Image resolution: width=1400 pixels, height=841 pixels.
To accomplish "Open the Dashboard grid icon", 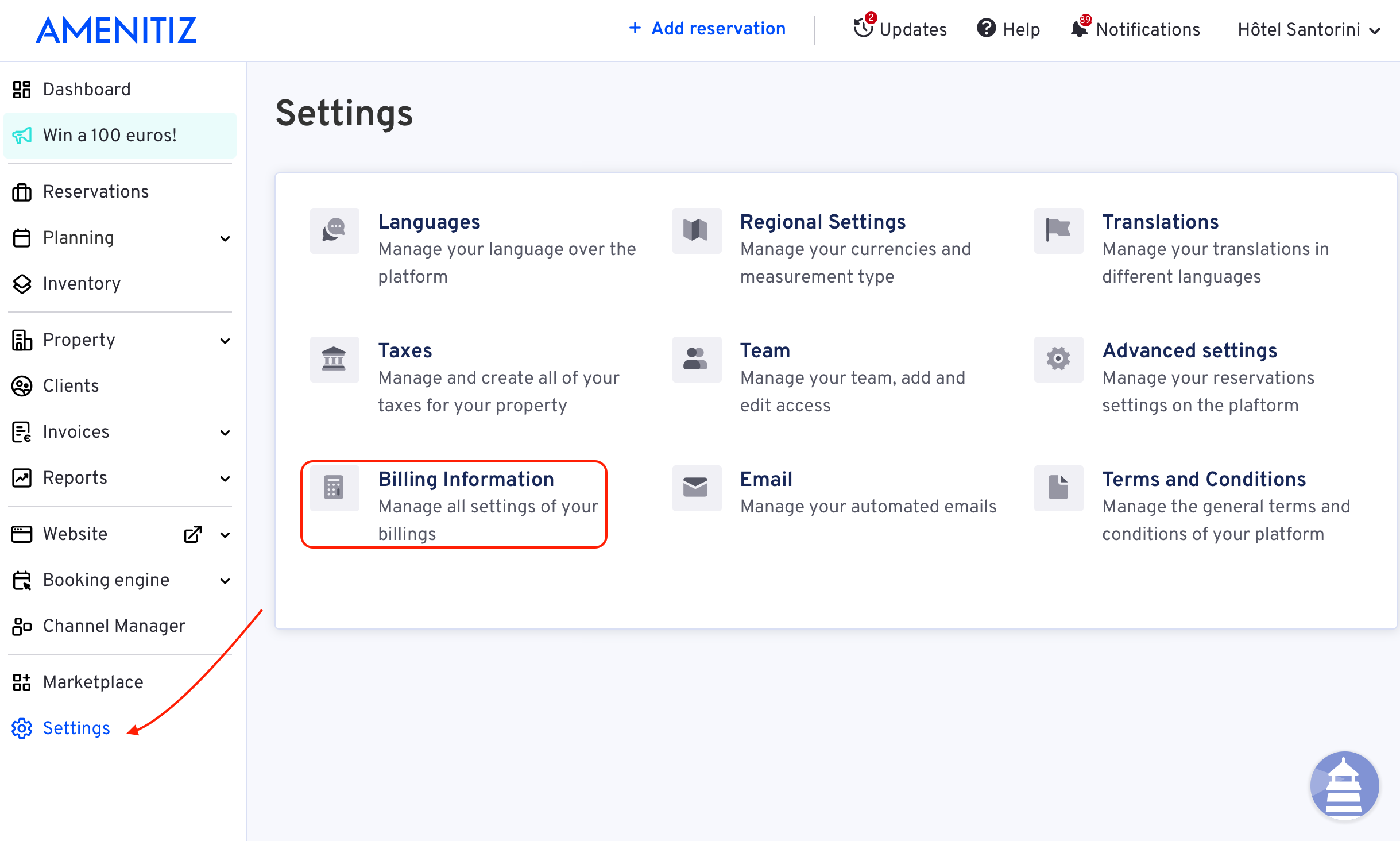I will pos(22,90).
